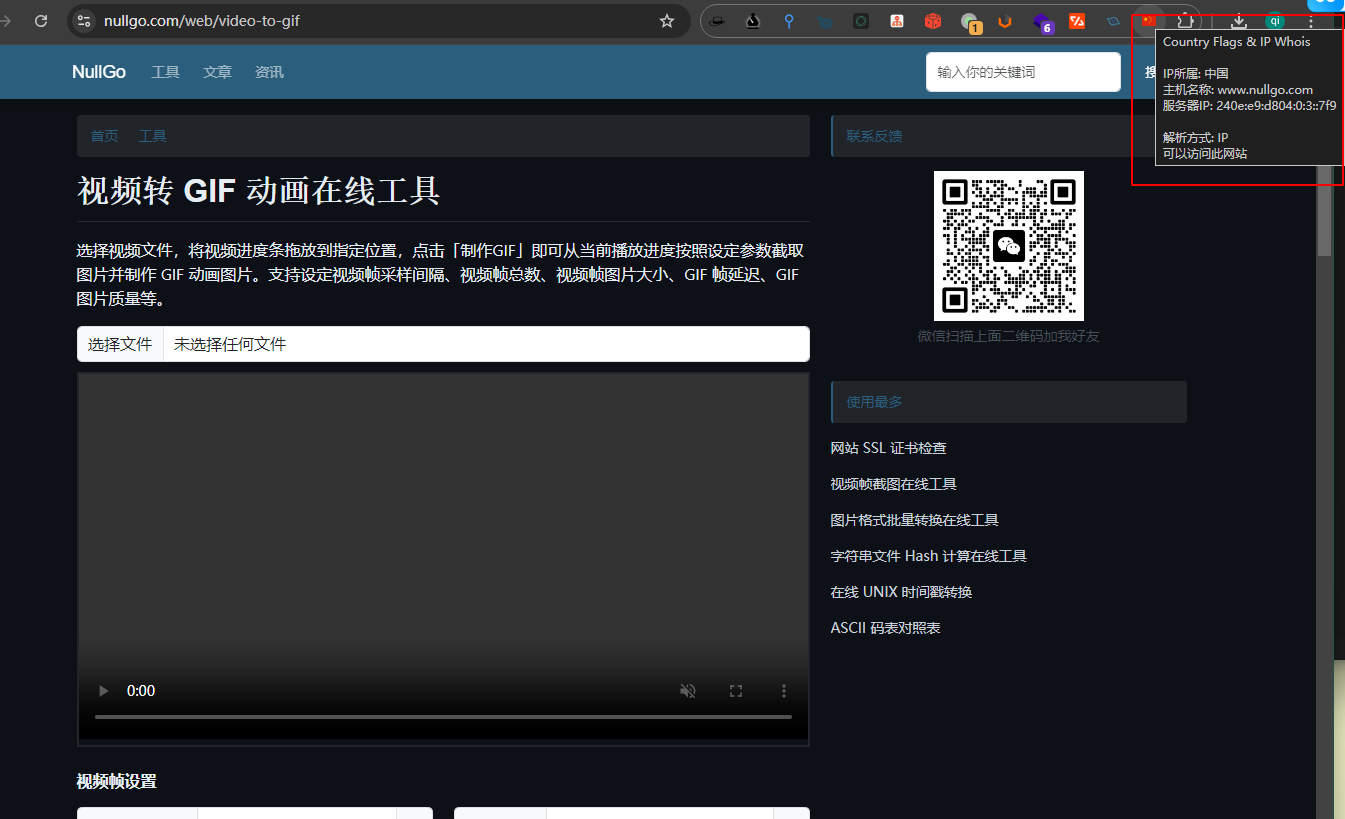Click the video progress slider
The height and width of the screenshot is (819, 1345).
pos(443,716)
